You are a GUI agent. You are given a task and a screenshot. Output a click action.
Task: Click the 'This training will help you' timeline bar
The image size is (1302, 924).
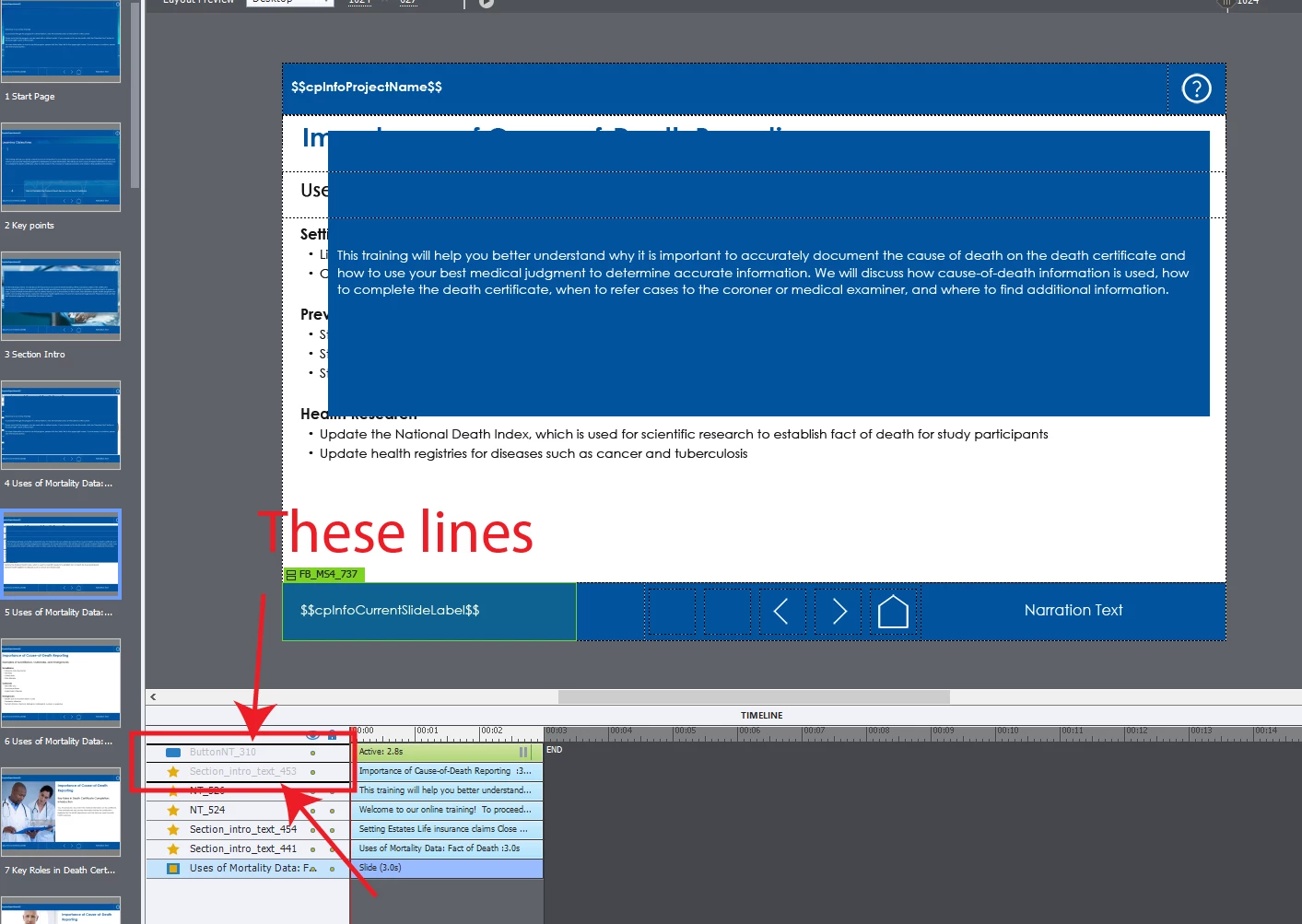click(x=447, y=791)
